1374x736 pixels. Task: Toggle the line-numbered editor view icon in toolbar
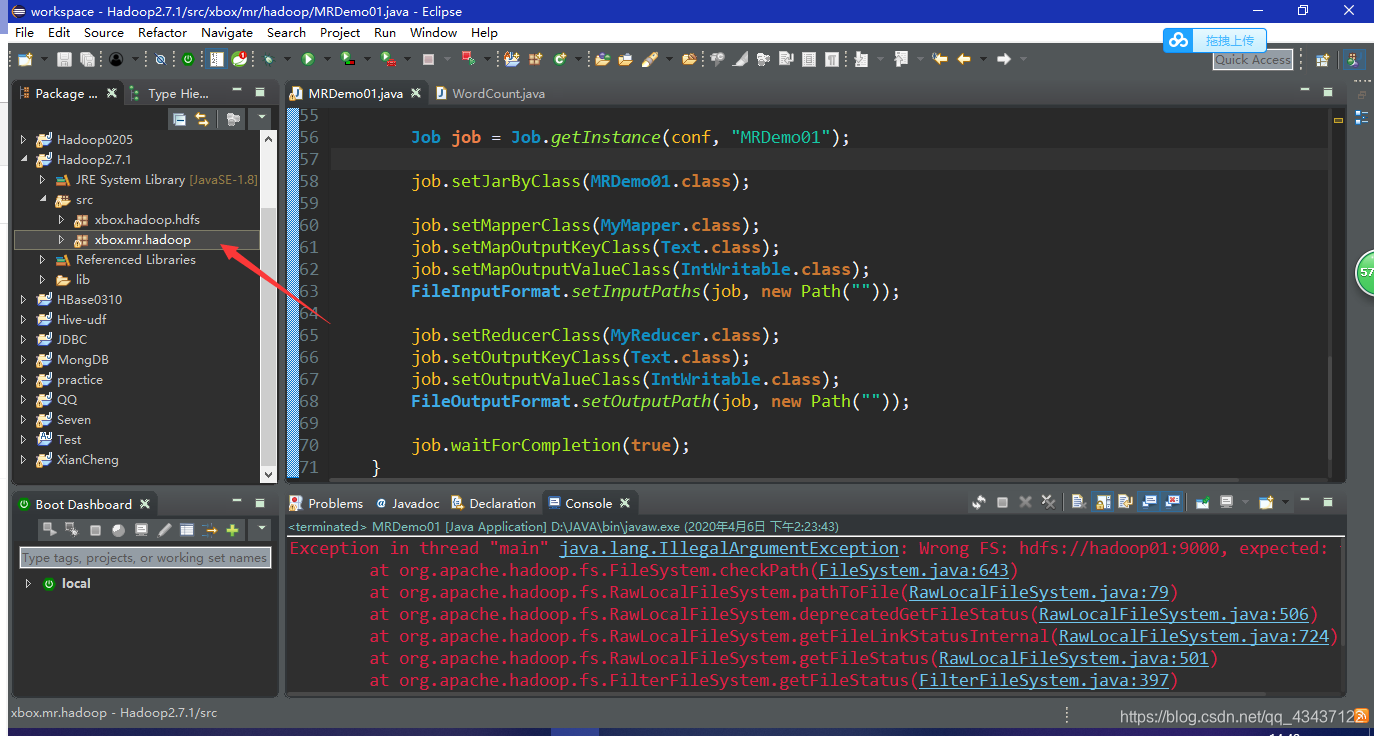[216, 59]
